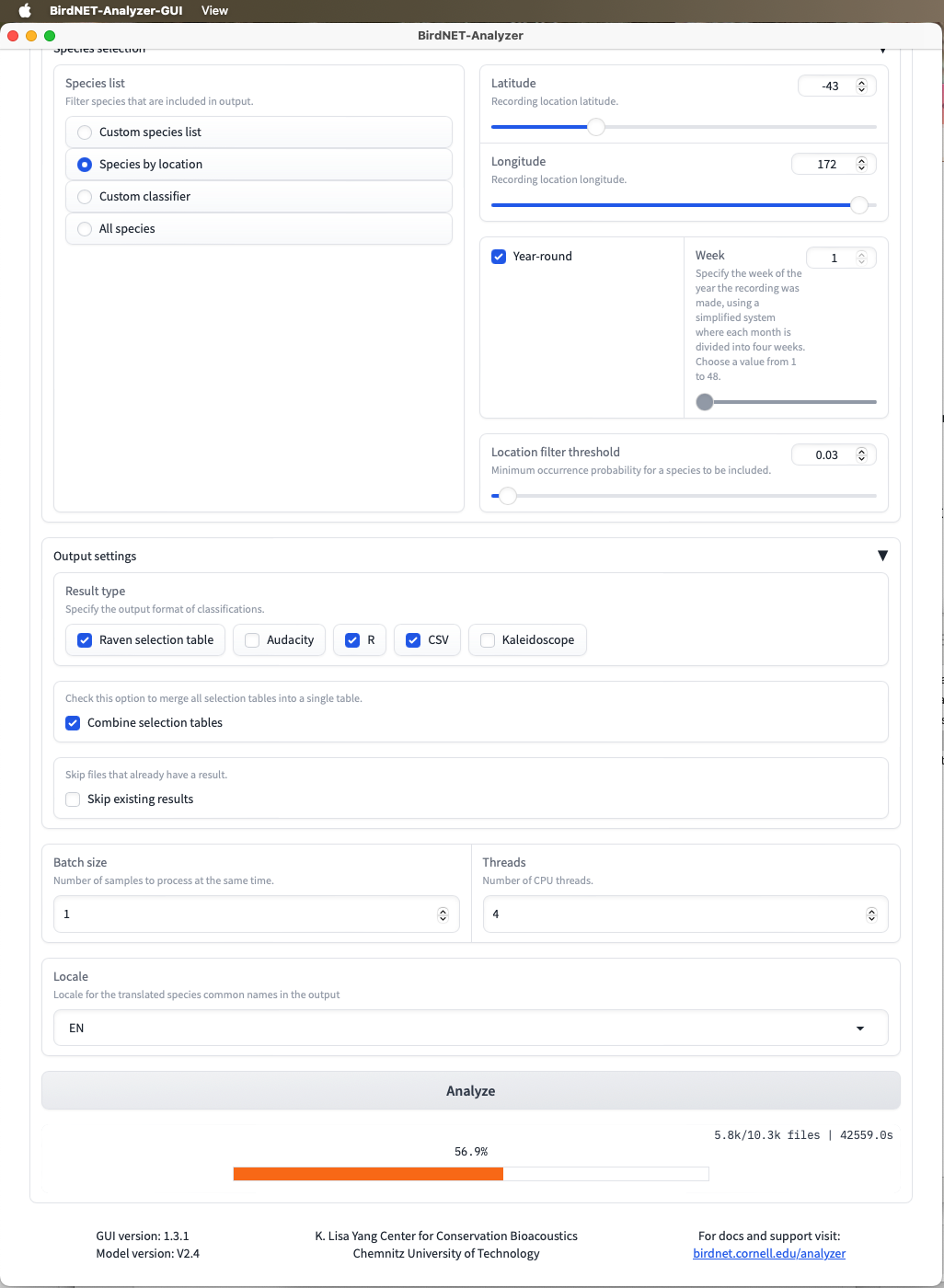Click the 'GUI version: 1.3.1' text
This screenshot has height=1288, width=944.
coord(143,1236)
